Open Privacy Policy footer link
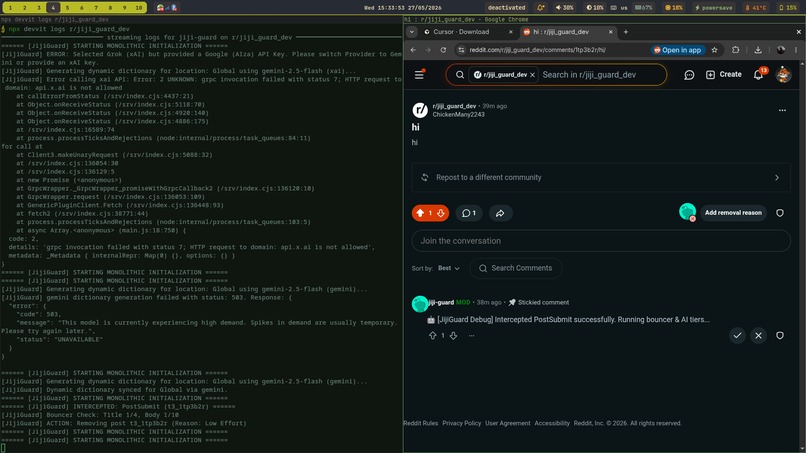 tap(462, 423)
